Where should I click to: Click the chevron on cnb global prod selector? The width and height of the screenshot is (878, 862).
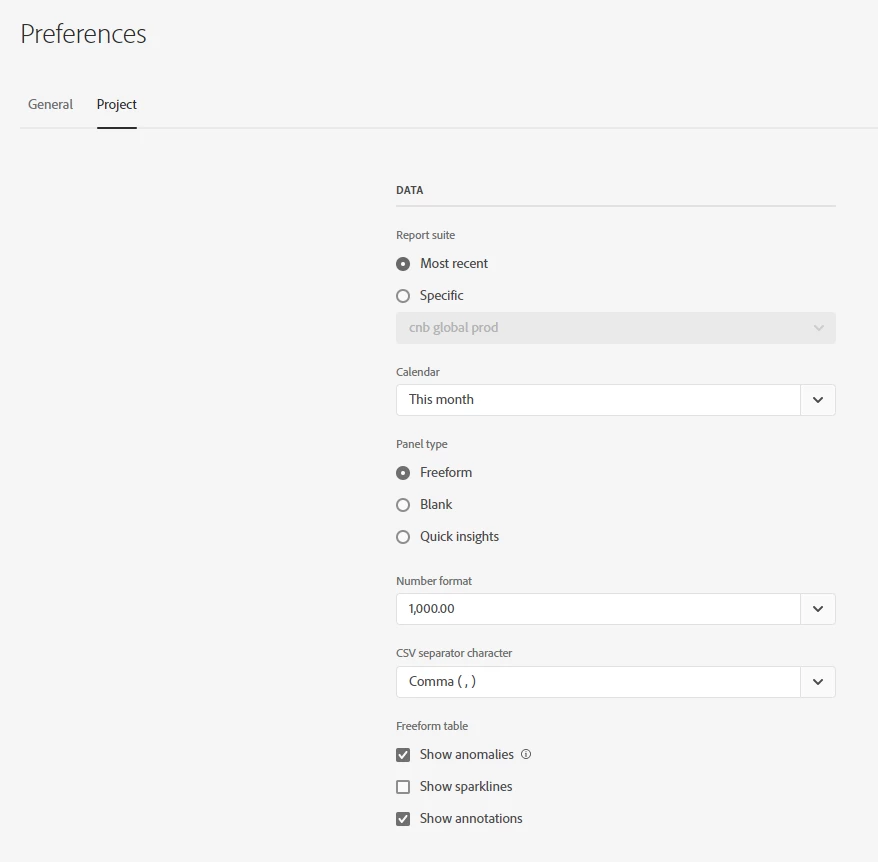pyautogui.click(x=819, y=328)
